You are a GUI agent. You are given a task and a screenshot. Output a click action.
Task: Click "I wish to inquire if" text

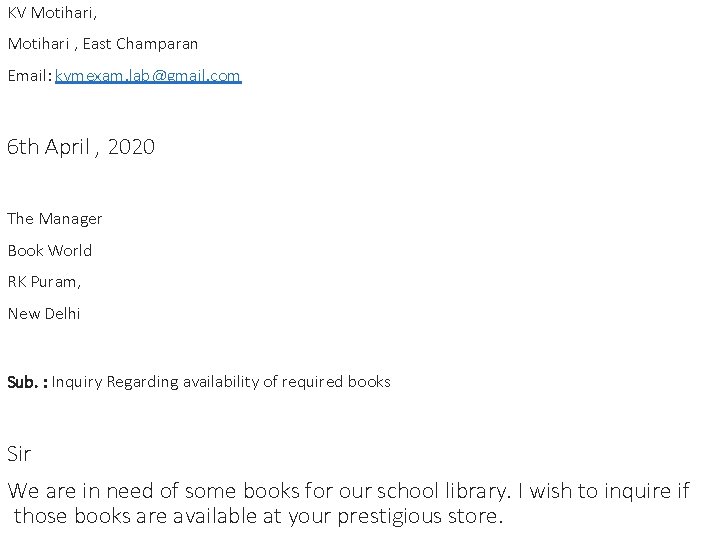tap(608, 491)
